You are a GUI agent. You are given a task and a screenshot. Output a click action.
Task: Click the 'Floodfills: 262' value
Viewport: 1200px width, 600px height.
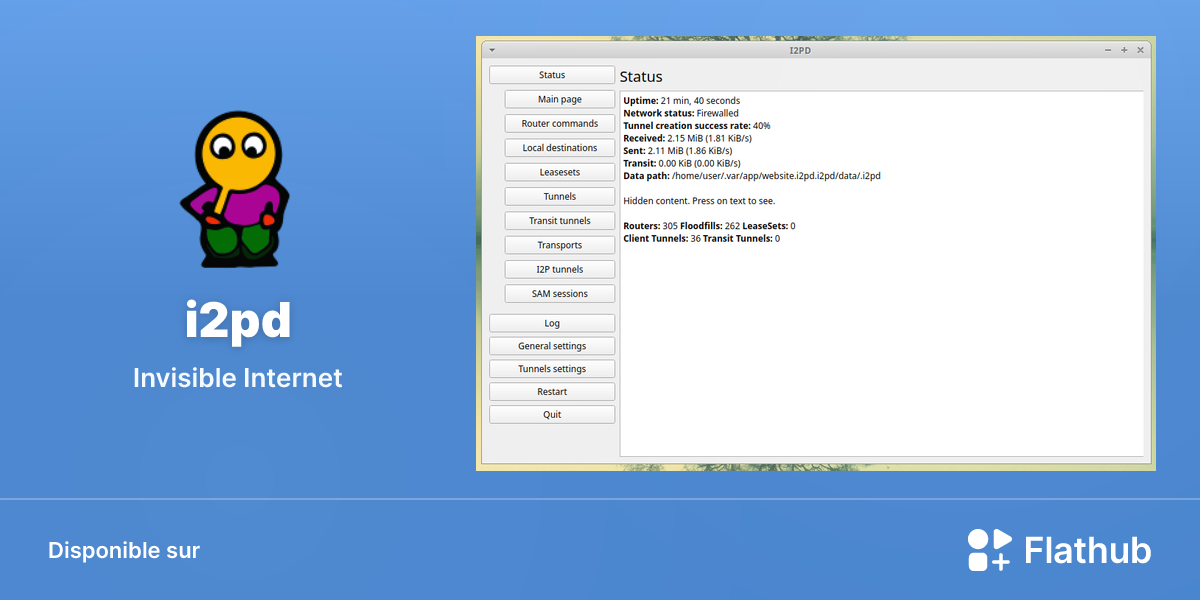(x=710, y=226)
